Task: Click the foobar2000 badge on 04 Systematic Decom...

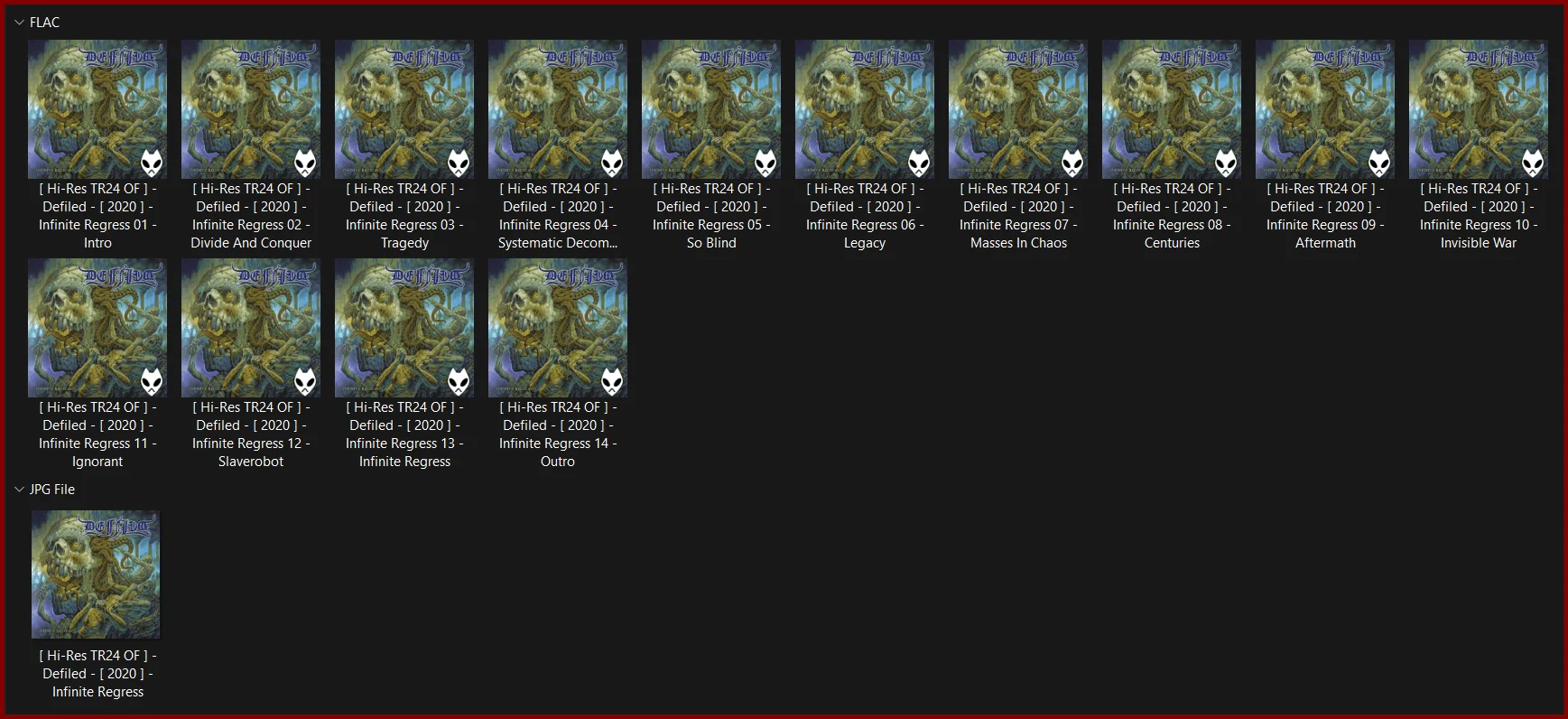Action: pyautogui.click(x=612, y=163)
